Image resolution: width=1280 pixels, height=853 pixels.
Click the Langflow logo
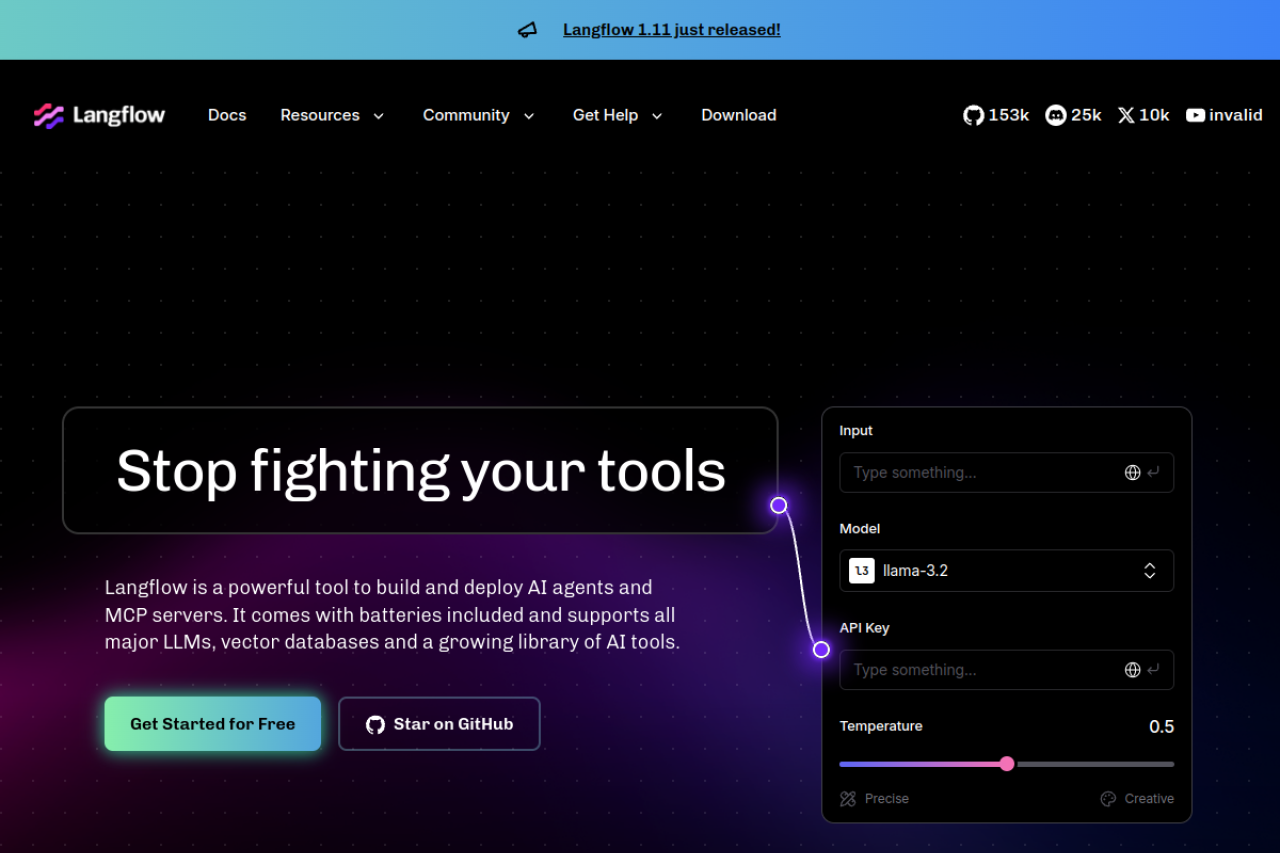99,116
